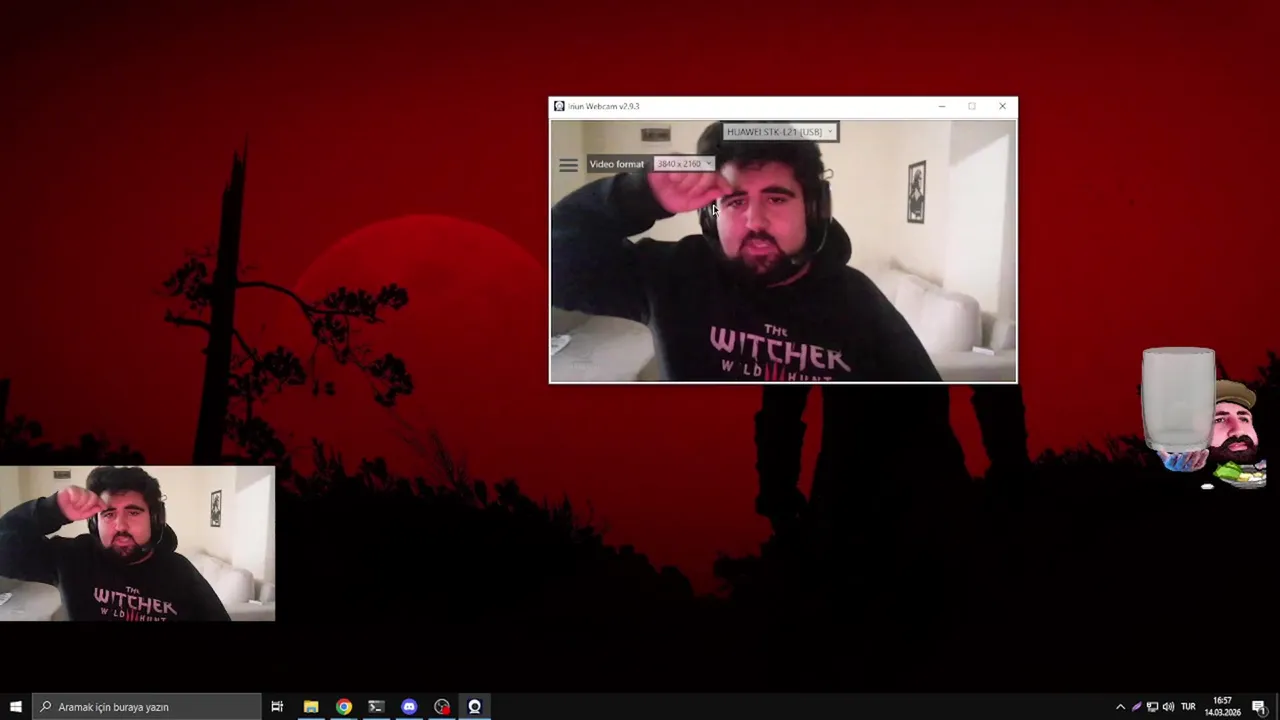Open Google Chrome from the taskbar

pos(344,707)
